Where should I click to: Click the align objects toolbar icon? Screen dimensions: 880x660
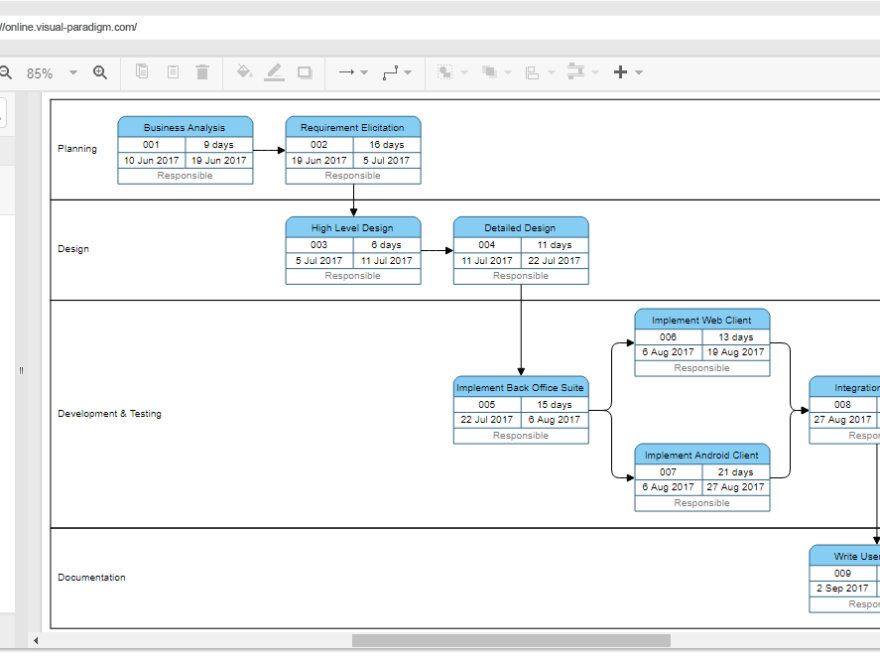pos(532,72)
